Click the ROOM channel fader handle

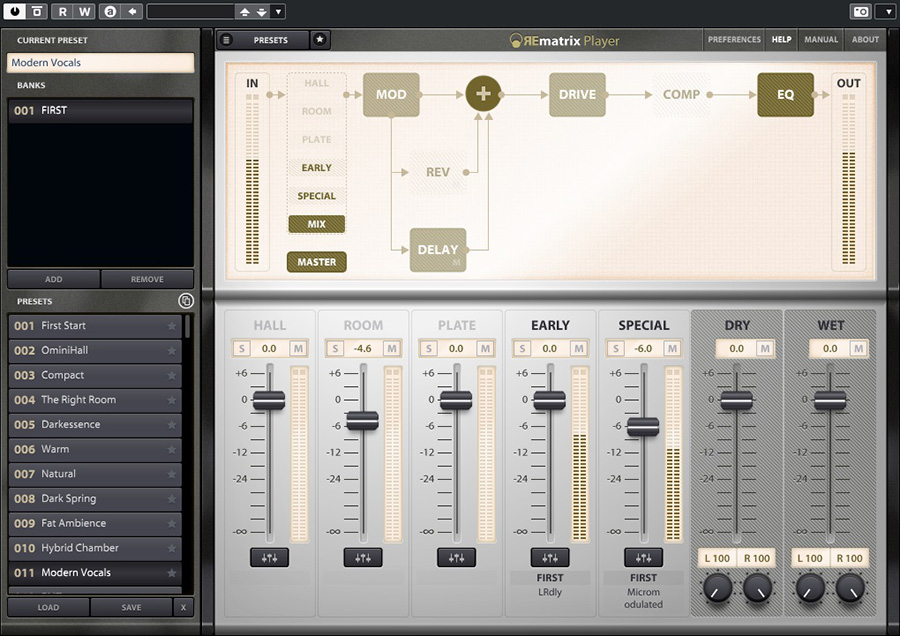(x=362, y=421)
